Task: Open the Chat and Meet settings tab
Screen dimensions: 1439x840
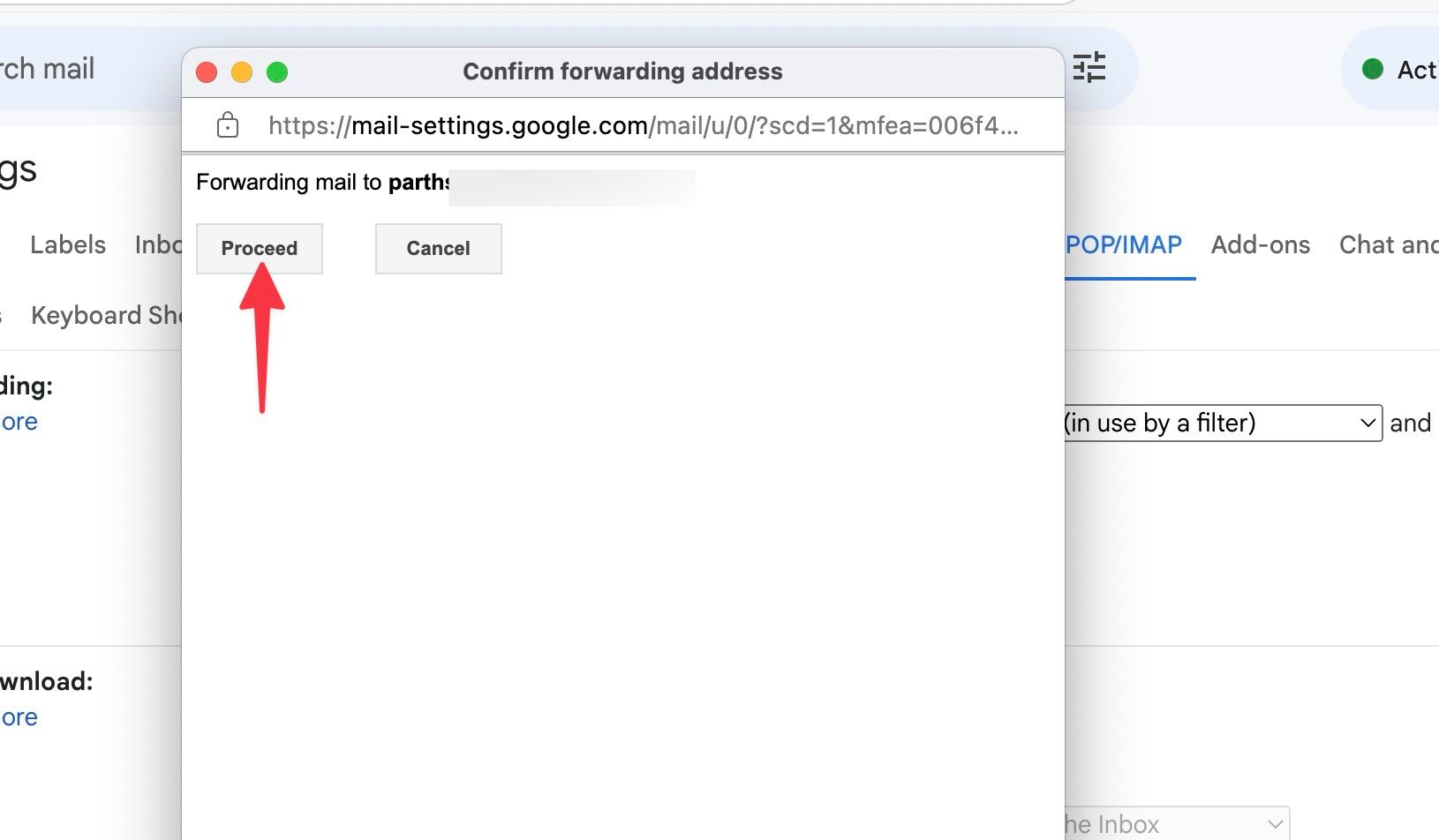Action: (1386, 245)
